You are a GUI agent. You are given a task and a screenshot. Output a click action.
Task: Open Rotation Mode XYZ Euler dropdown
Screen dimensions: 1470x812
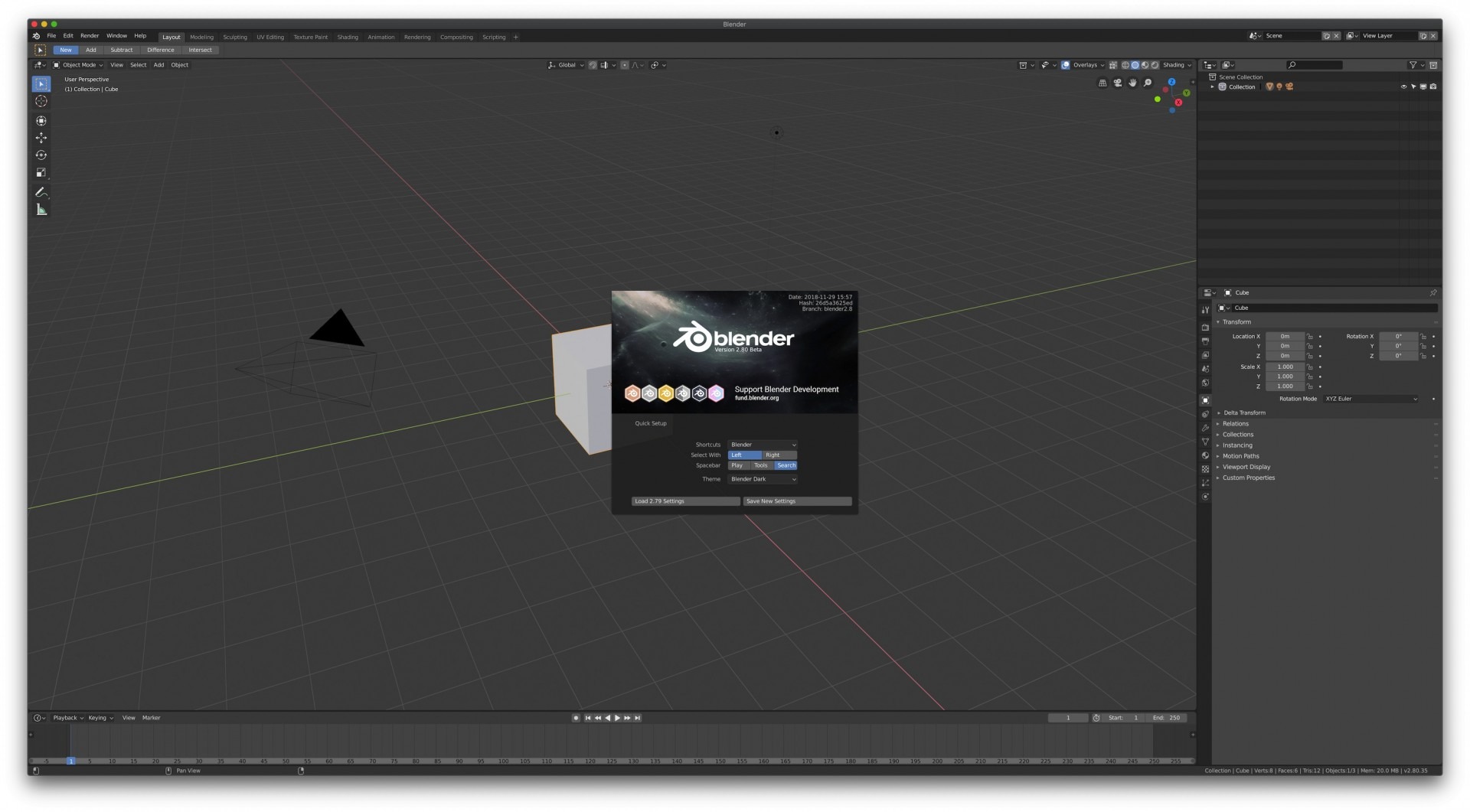click(1371, 399)
